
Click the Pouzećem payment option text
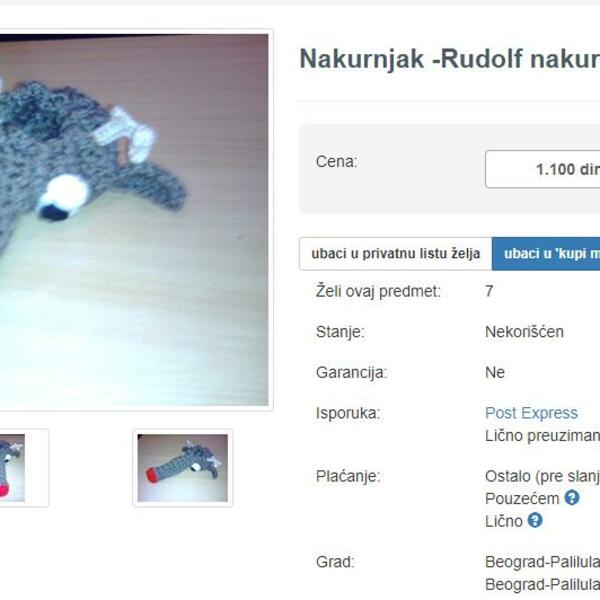[522, 499]
